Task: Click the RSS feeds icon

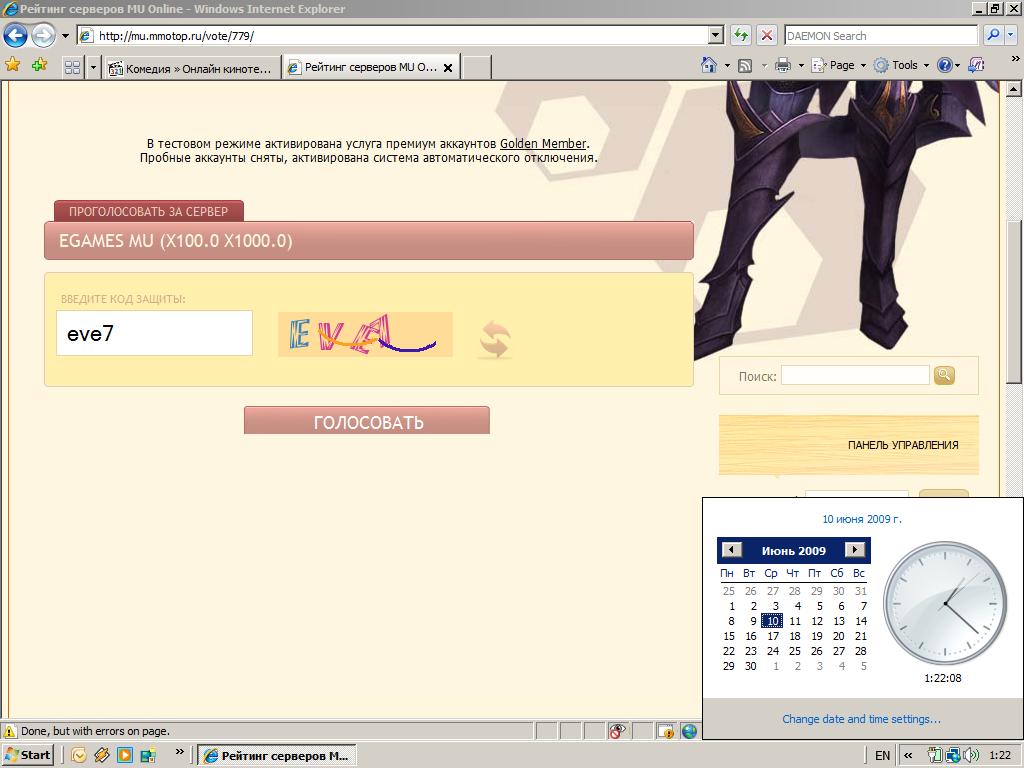Action: (744, 65)
